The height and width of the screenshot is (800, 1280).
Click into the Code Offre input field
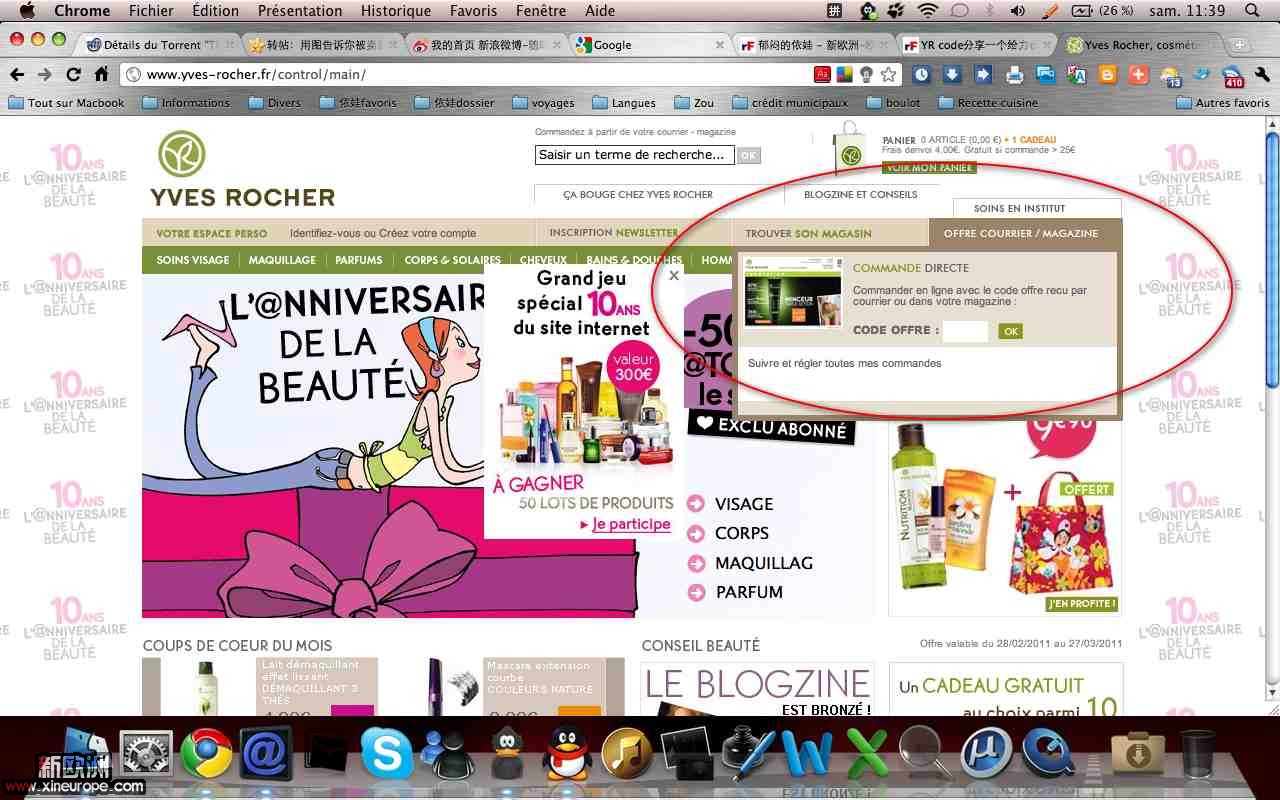(965, 331)
